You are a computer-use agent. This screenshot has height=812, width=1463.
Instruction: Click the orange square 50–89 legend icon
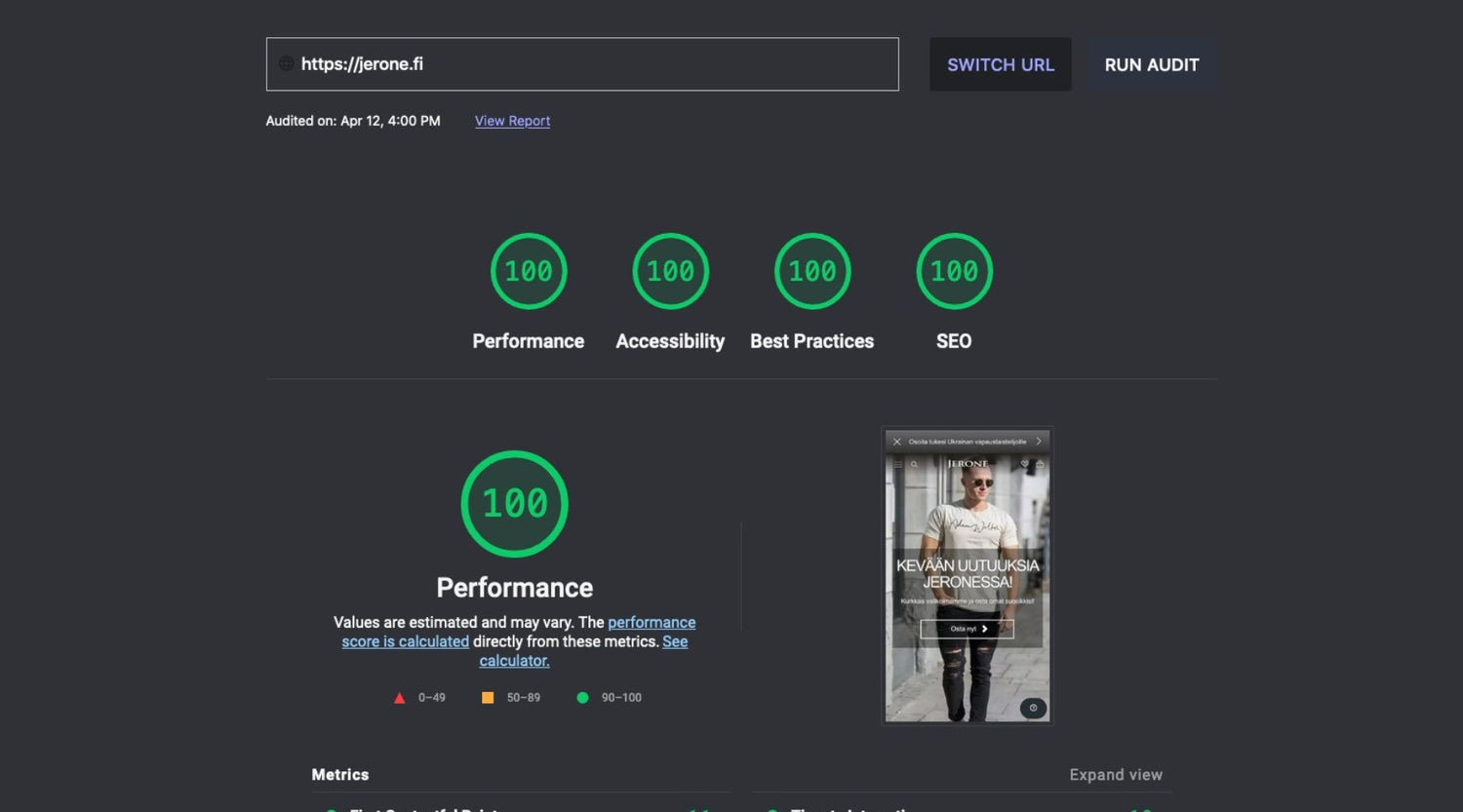[488, 698]
